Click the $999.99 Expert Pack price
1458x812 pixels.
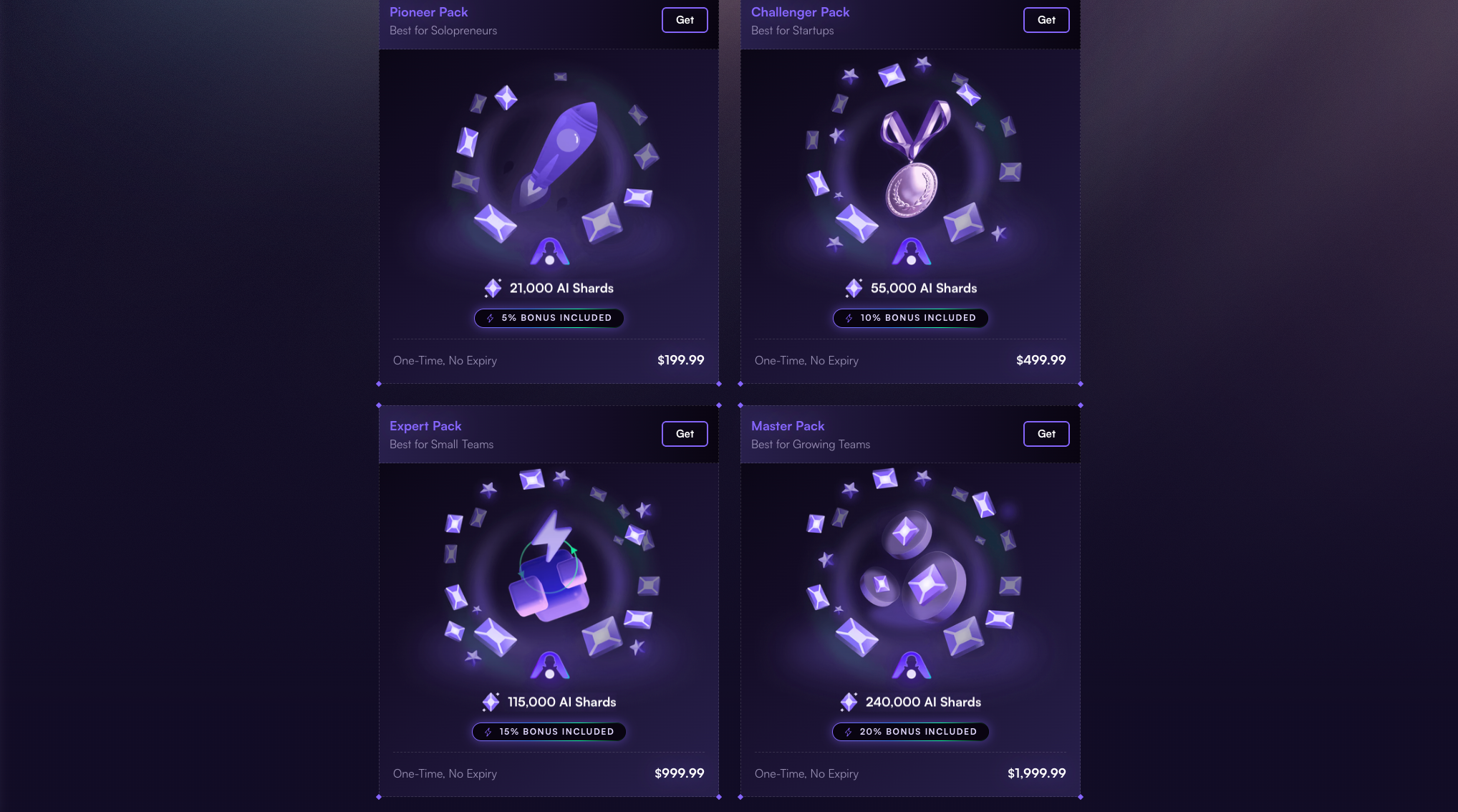pos(679,773)
